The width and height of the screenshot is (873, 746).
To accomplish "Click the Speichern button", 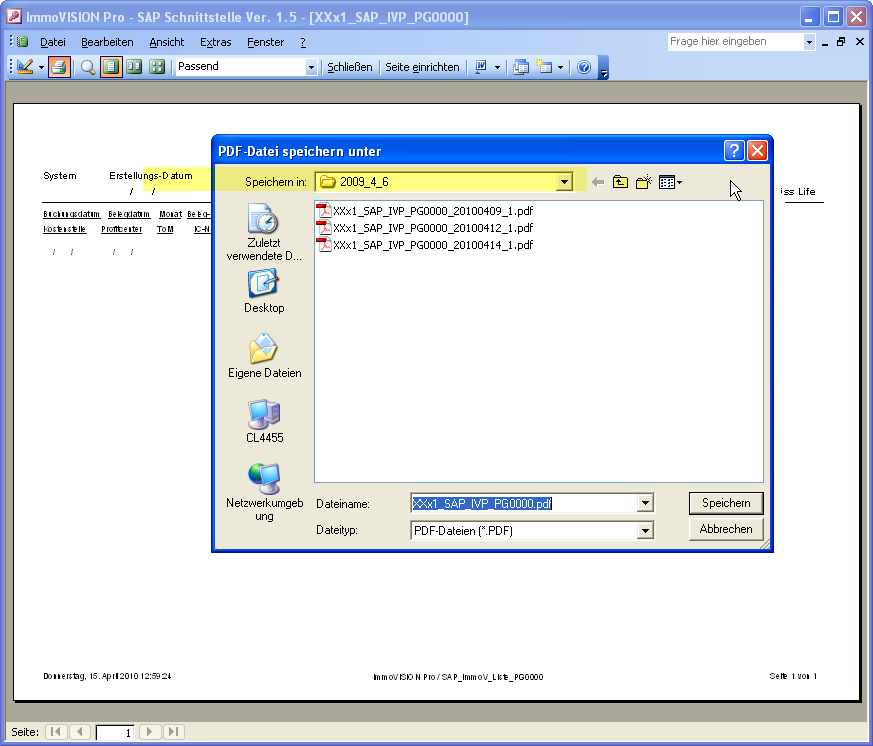I will point(726,503).
